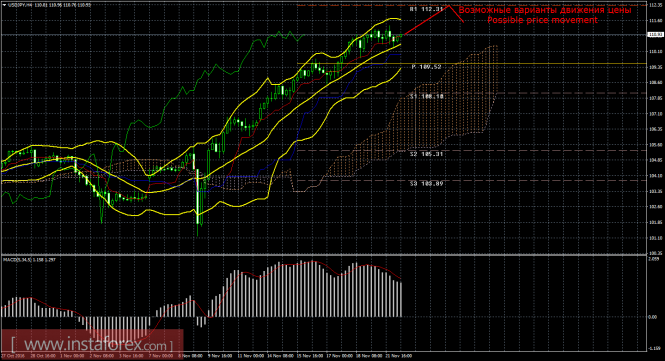Click the dropdown triangle beside USDJPY,H4 title
The height and width of the screenshot is (361, 665).
click(4, 5)
